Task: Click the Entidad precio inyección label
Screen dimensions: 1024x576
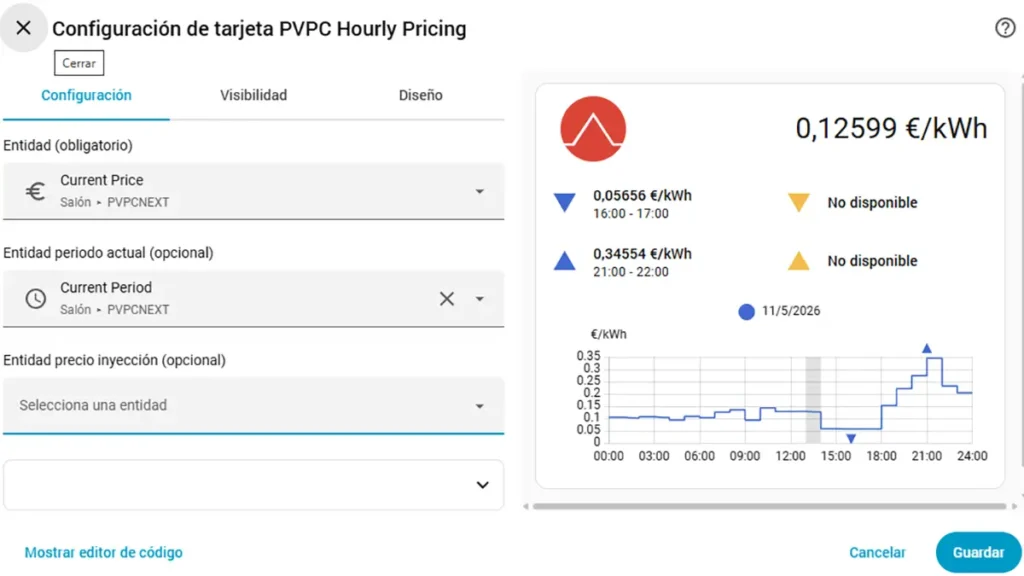Action: [x=114, y=360]
